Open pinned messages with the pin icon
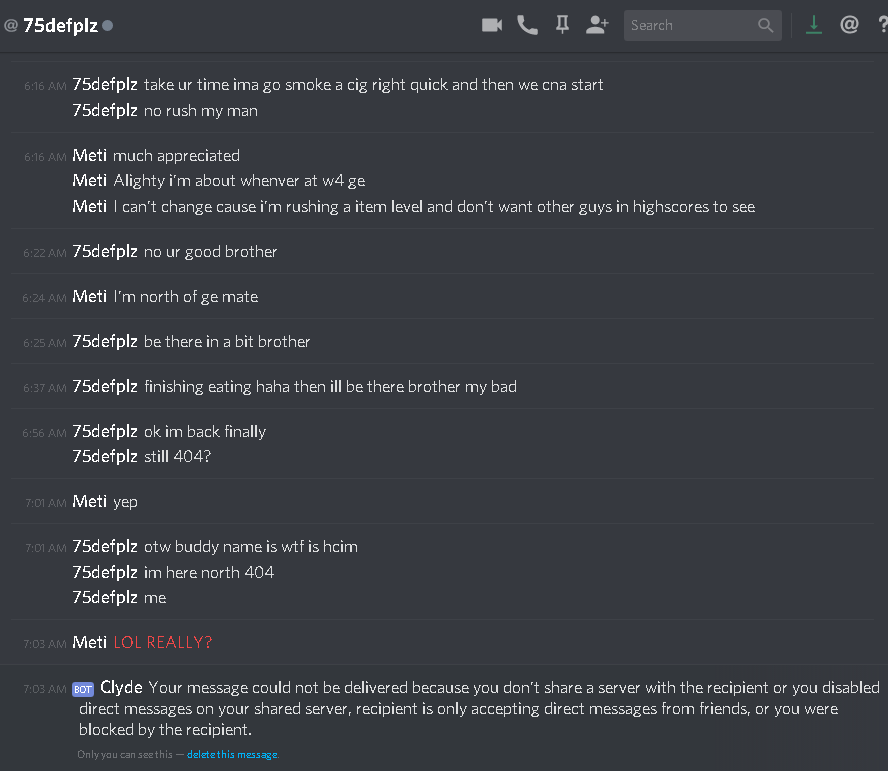This screenshot has height=771, width=888. [562, 25]
